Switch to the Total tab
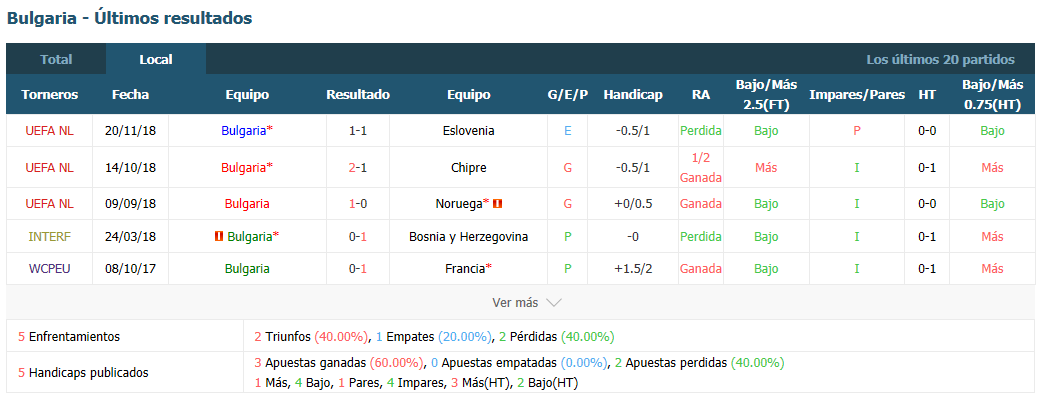Viewport: 1038px width, 398px height. 56,60
